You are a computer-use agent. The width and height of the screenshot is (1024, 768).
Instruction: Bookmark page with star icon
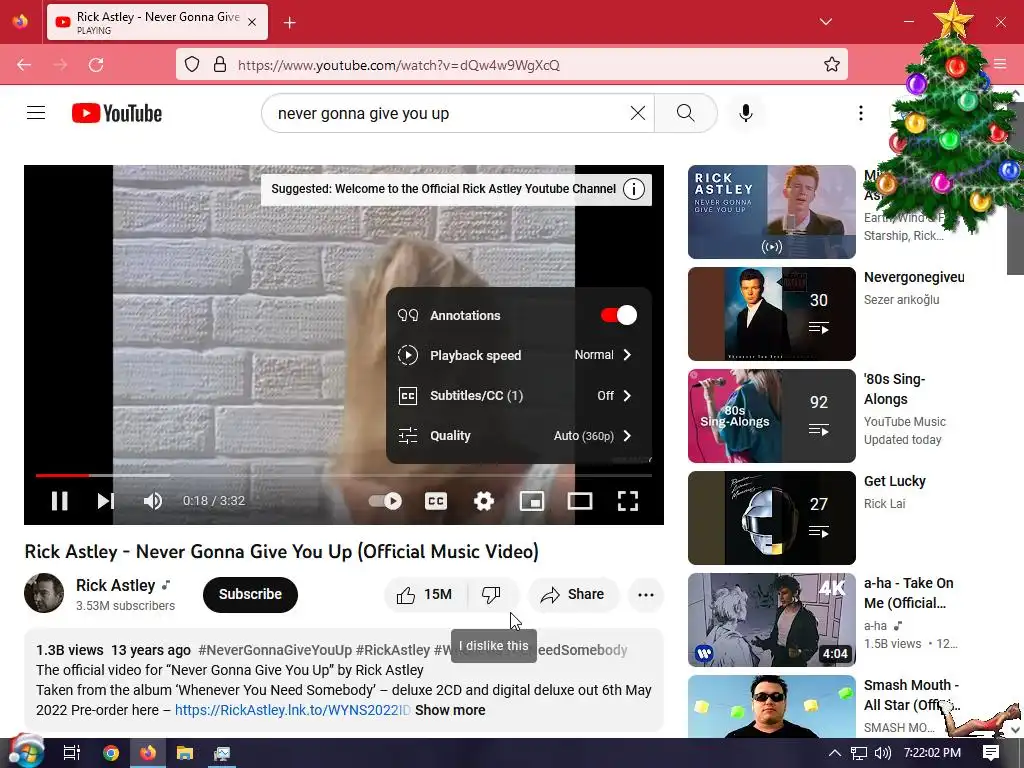pyautogui.click(x=831, y=65)
